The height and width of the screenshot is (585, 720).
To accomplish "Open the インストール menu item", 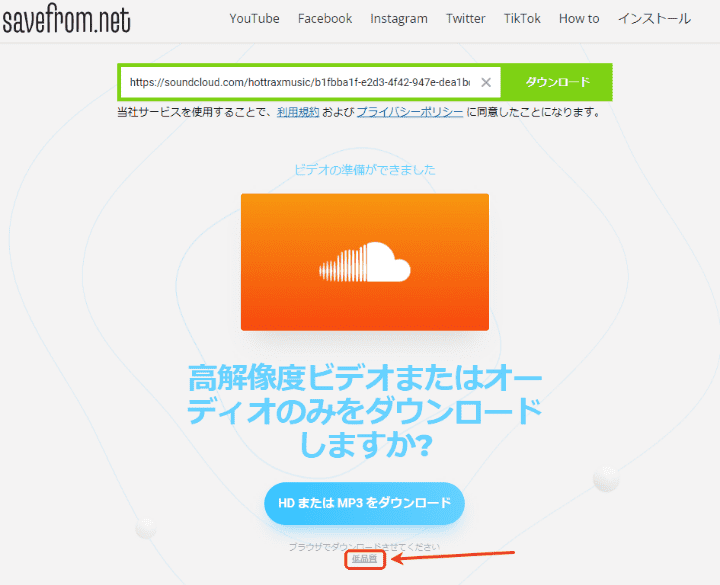I will pos(654,19).
